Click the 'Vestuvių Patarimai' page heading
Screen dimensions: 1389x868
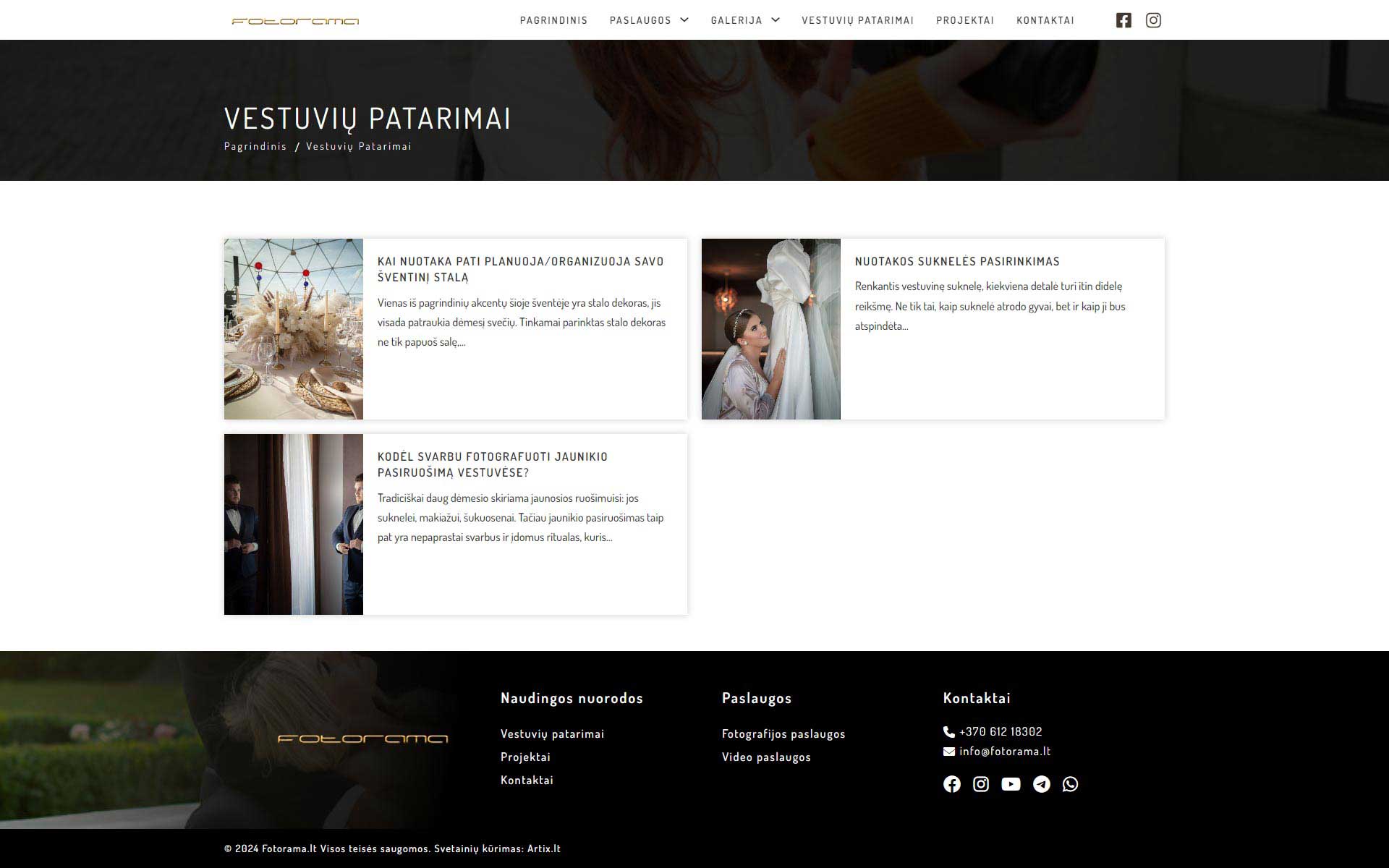pos(368,119)
